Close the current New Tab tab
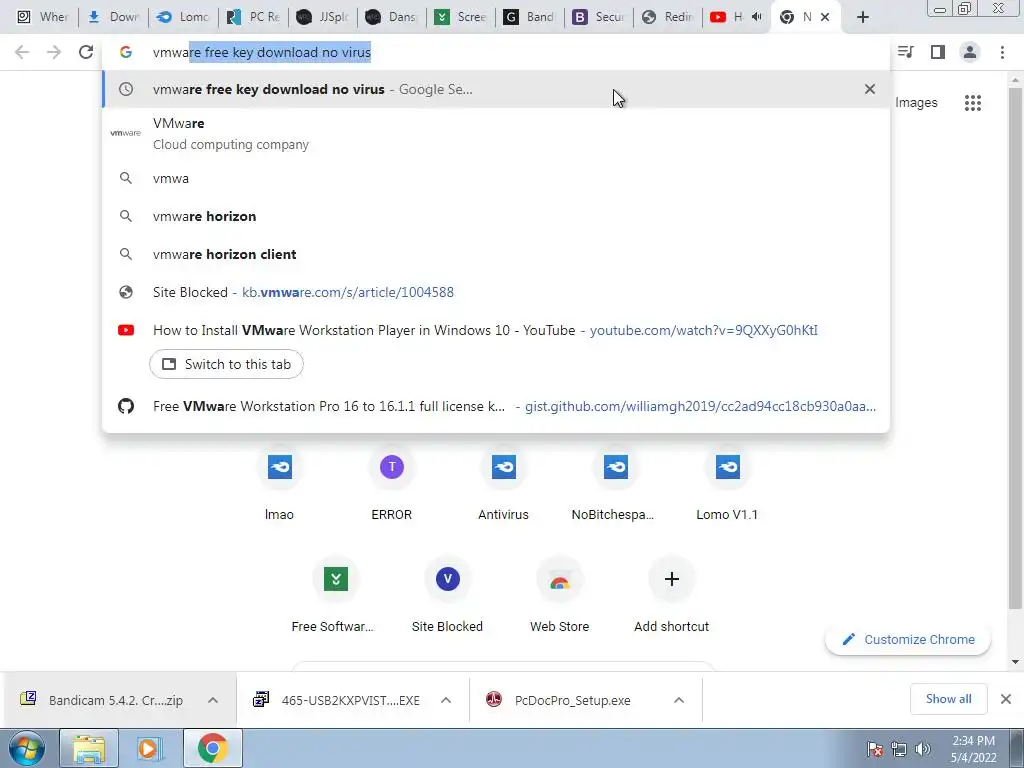The height and width of the screenshot is (768, 1024). (825, 17)
